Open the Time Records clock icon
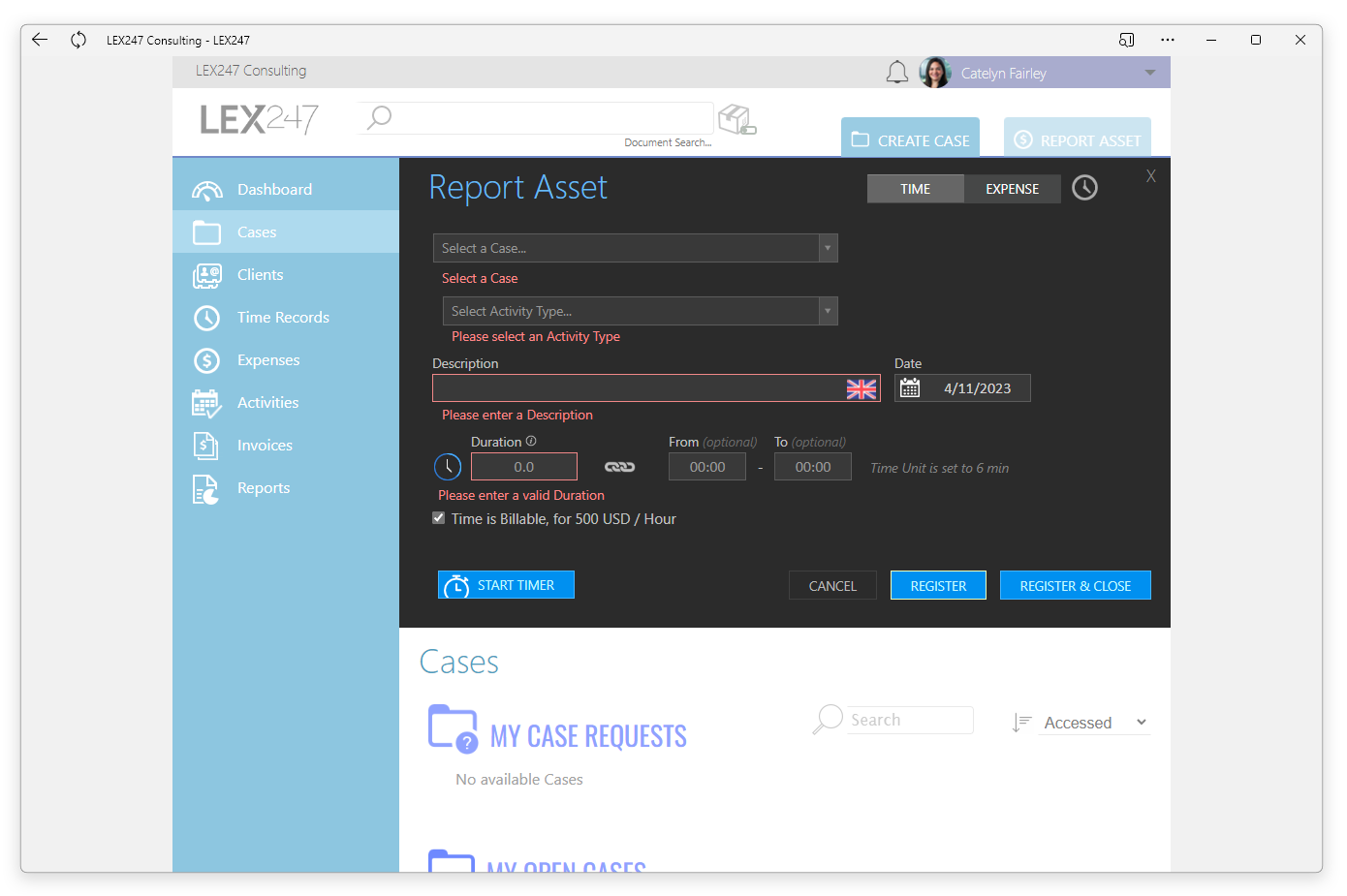The width and height of the screenshot is (1347, 896). (x=206, y=318)
